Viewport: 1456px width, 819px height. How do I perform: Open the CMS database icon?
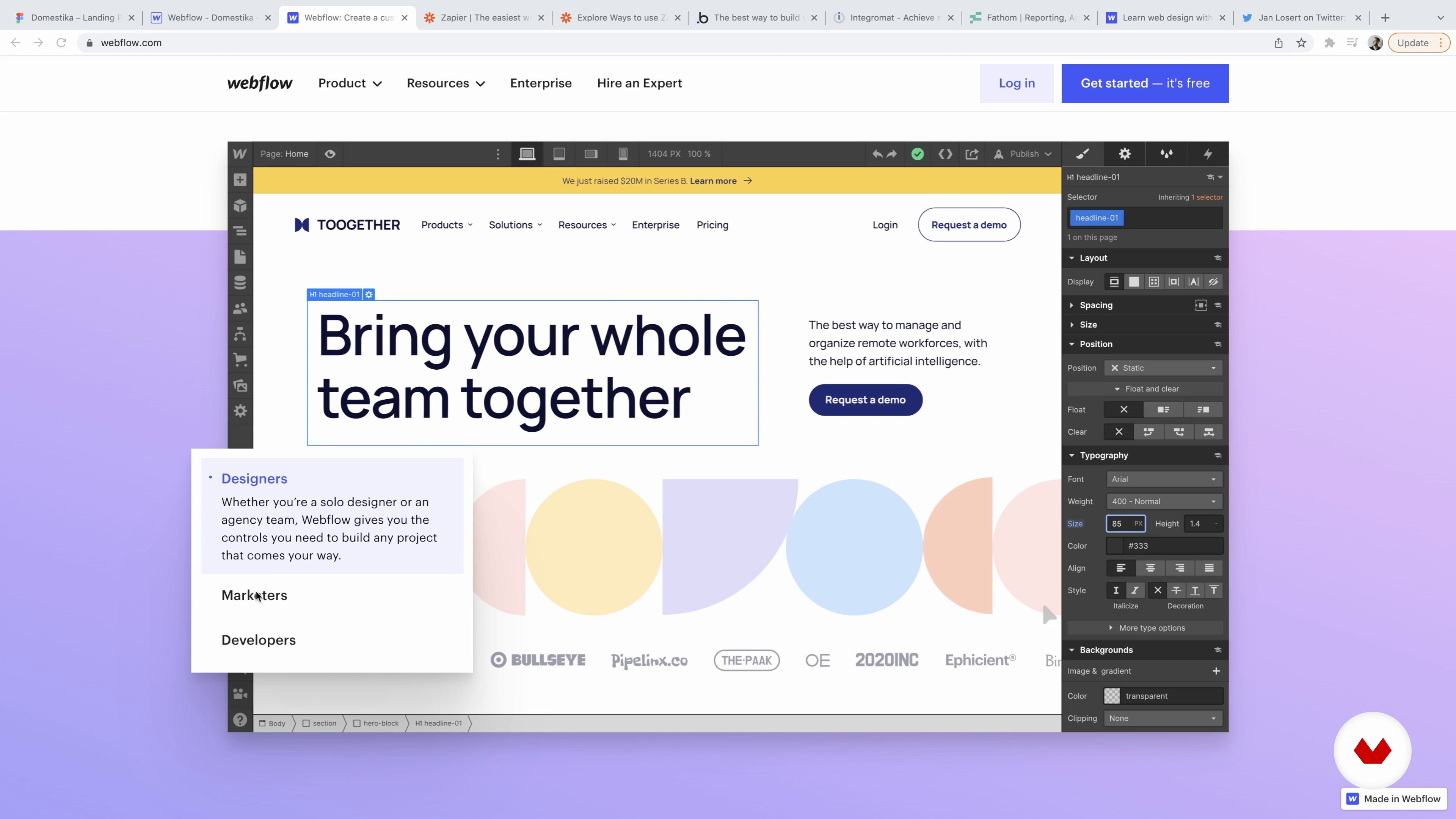pyautogui.click(x=240, y=282)
